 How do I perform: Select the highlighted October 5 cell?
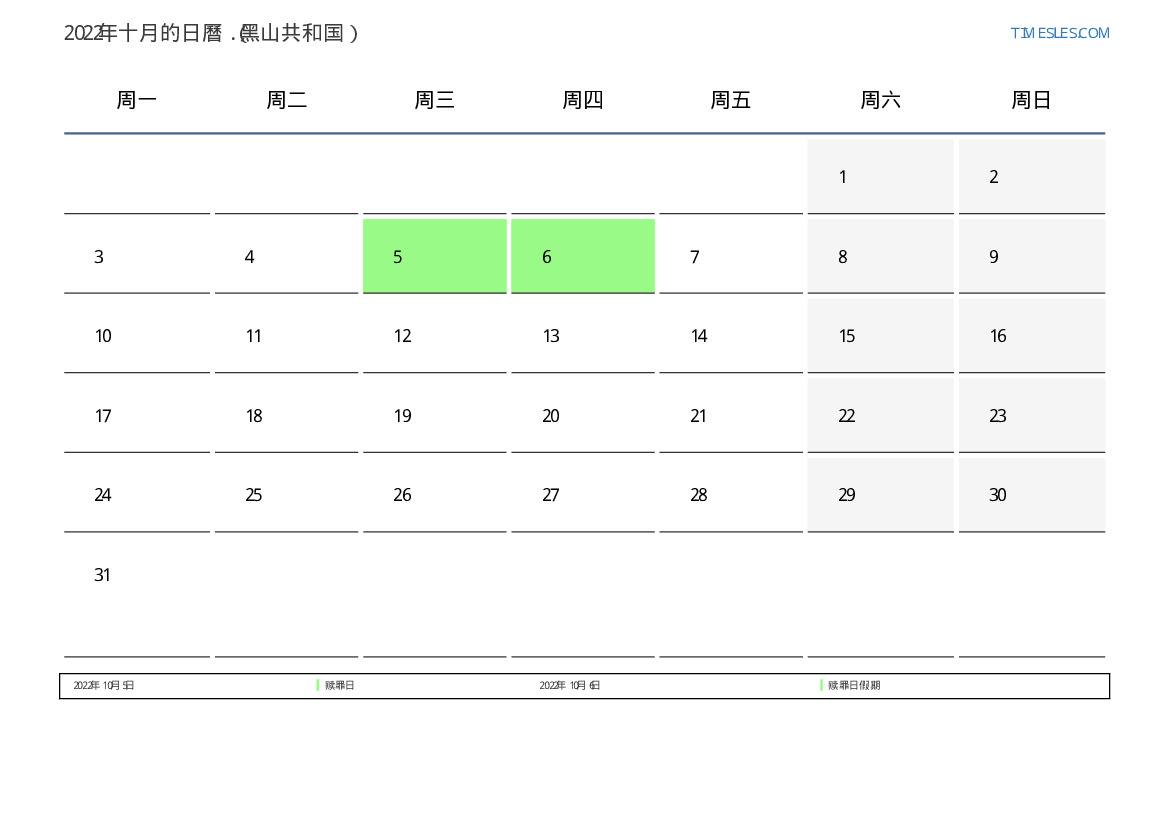[434, 256]
